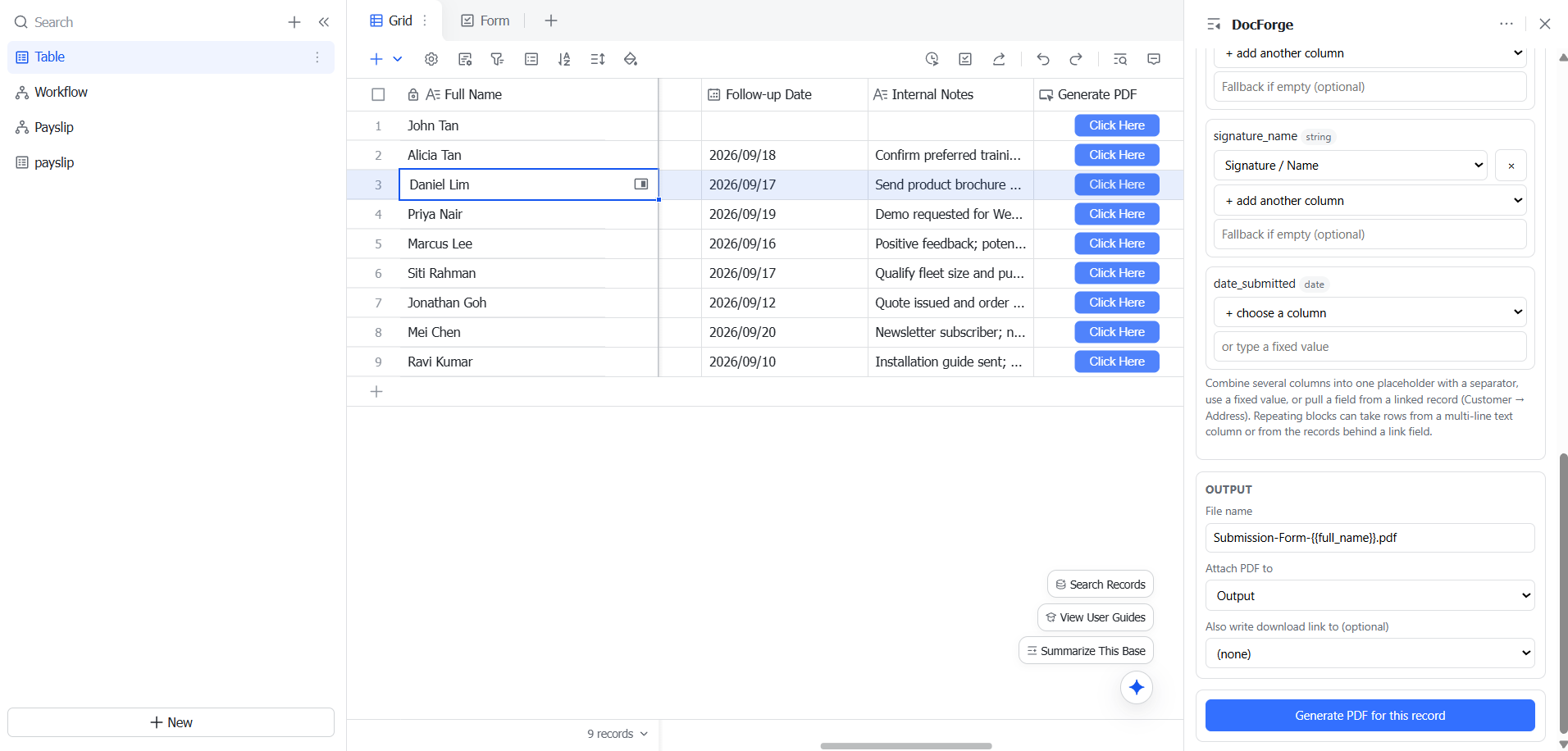Click the File name input field
Screen dimensions: 1568x751
pos(1370,538)
